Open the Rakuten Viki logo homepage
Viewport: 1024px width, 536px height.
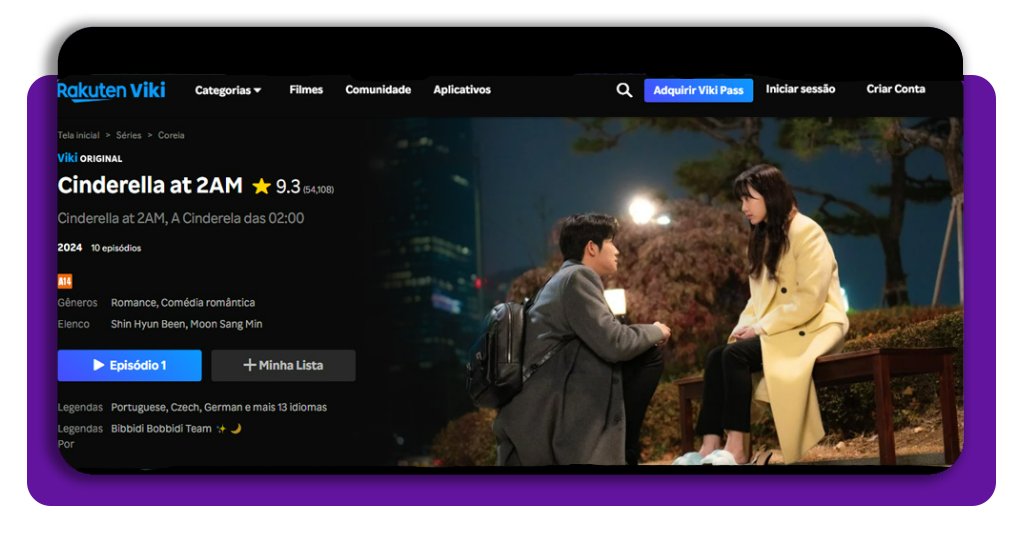pos(112,90)
